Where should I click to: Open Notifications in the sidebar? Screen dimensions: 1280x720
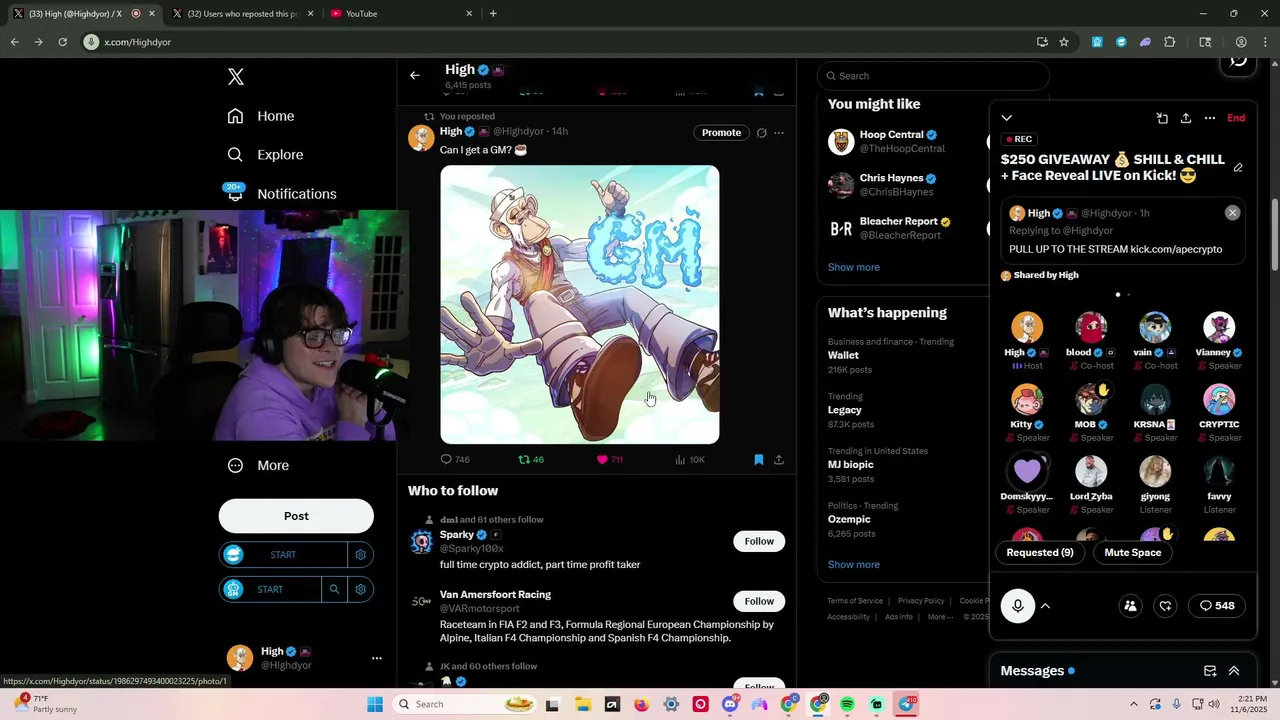(x=282, y=194)
